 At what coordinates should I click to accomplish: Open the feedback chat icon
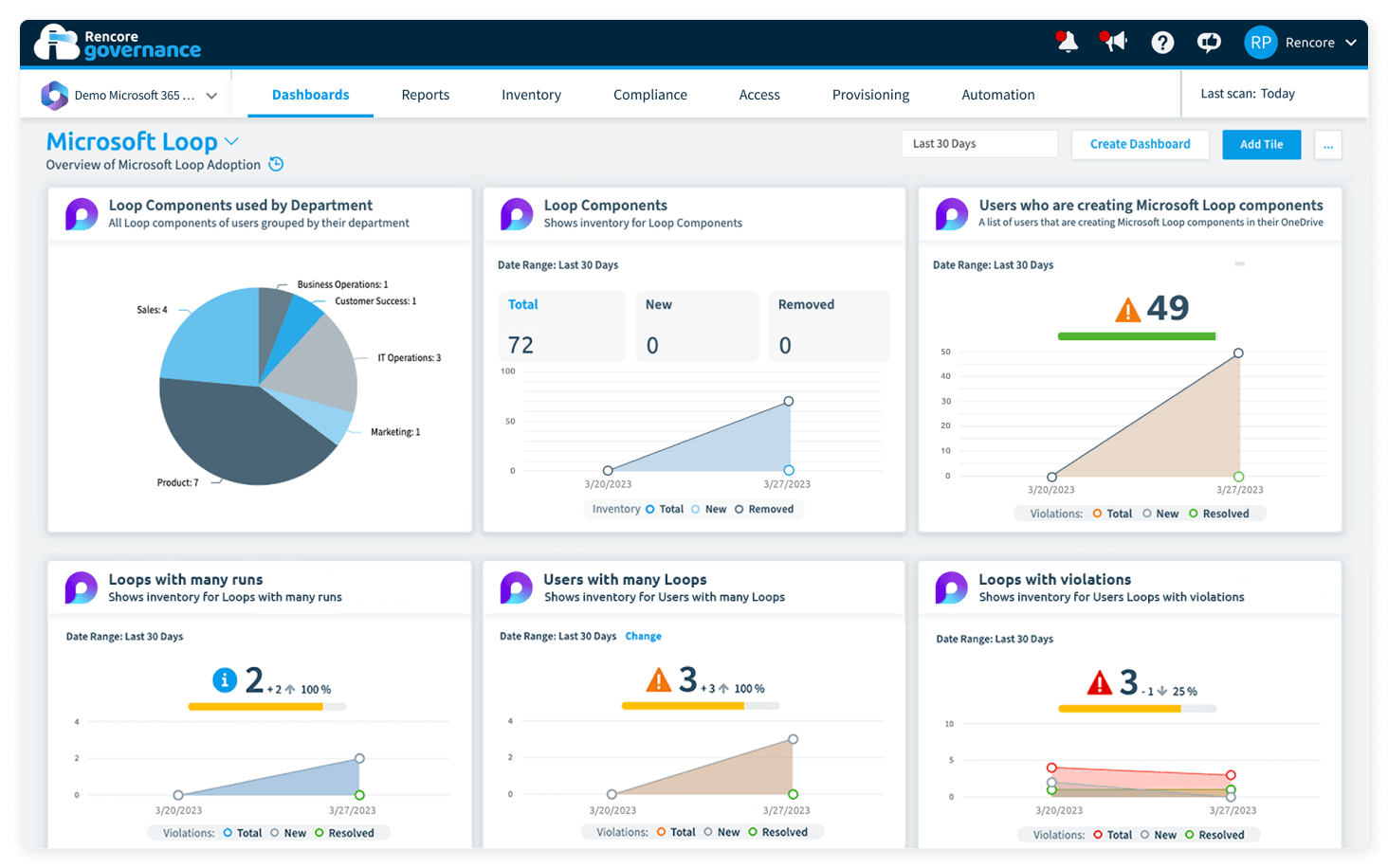pos(1209,43)
